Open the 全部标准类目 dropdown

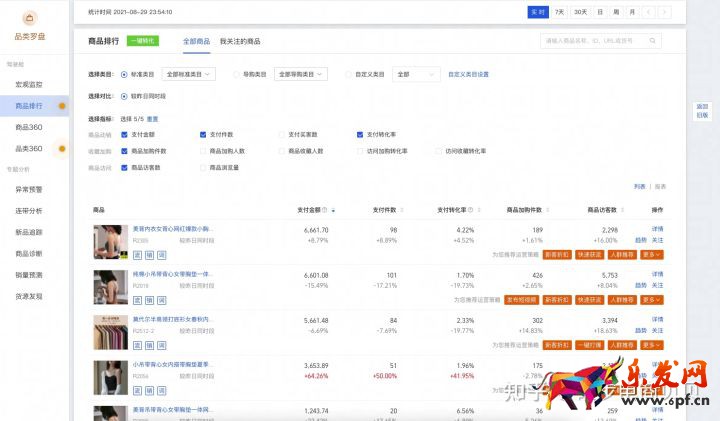187,74
